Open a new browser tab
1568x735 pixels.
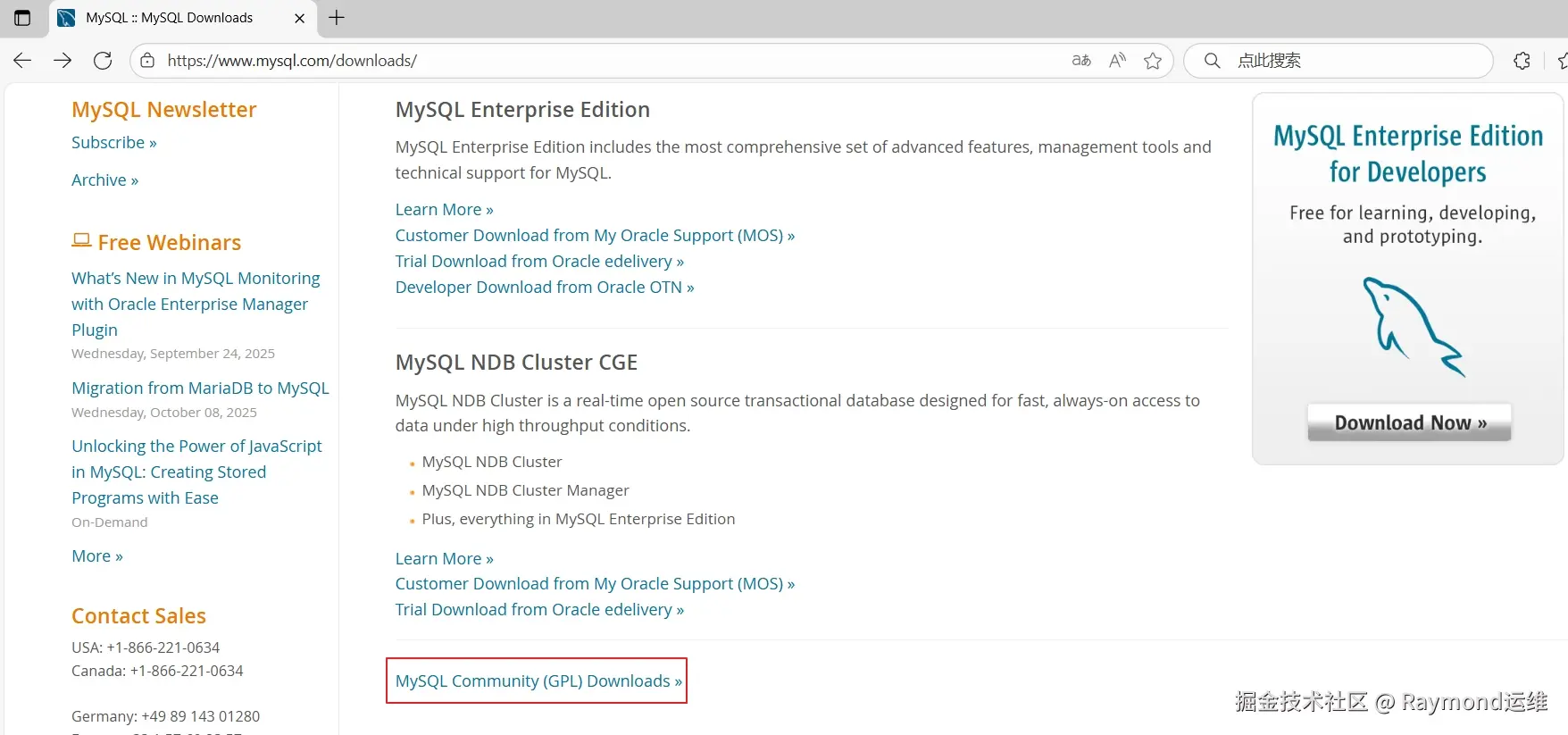point(337,18)
